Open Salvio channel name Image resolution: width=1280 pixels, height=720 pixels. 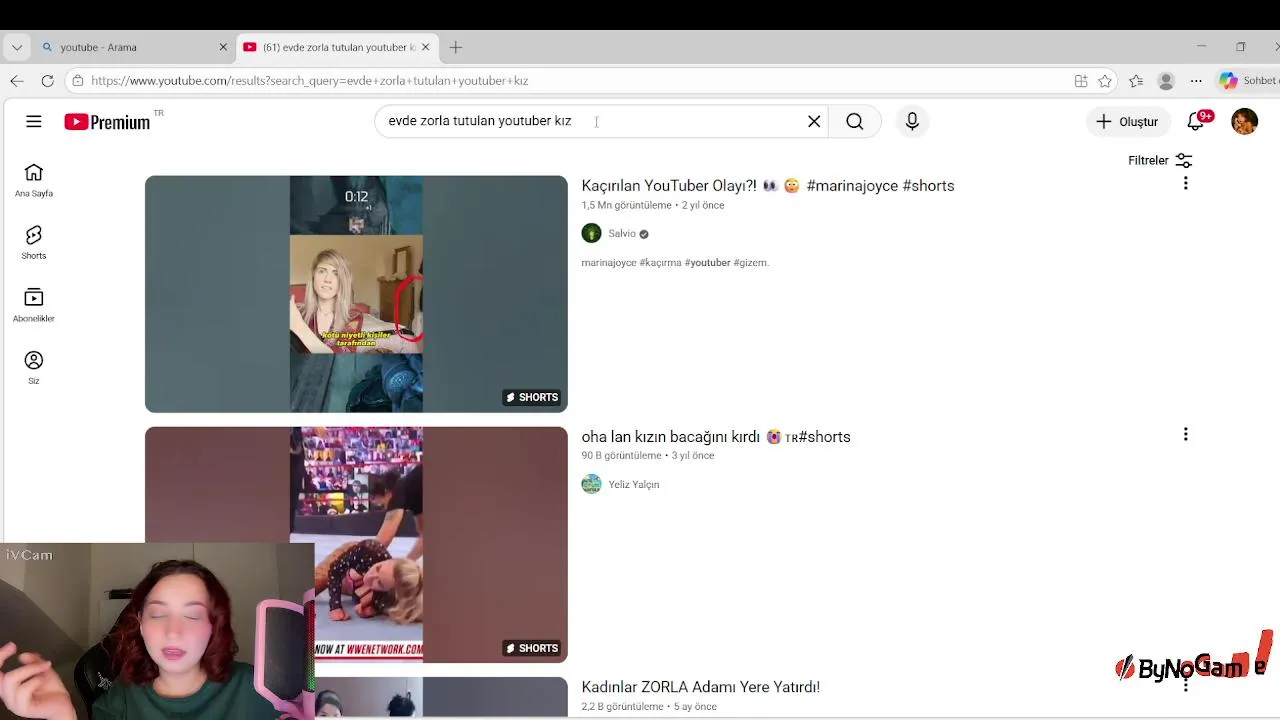(x=622, y=233)
